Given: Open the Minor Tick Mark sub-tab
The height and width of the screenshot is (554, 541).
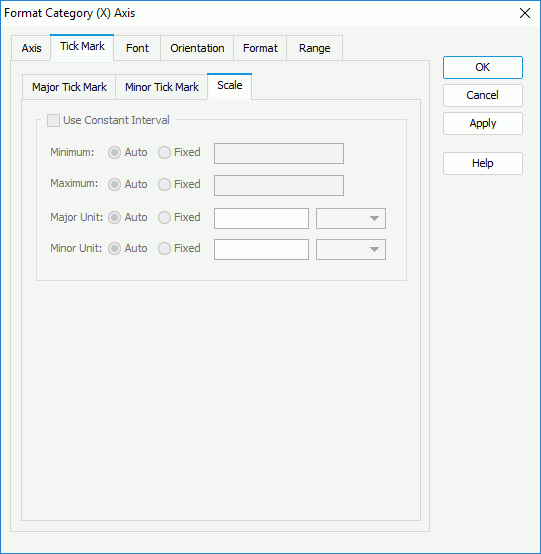Looking at the screenshot, I should (161, 87).
